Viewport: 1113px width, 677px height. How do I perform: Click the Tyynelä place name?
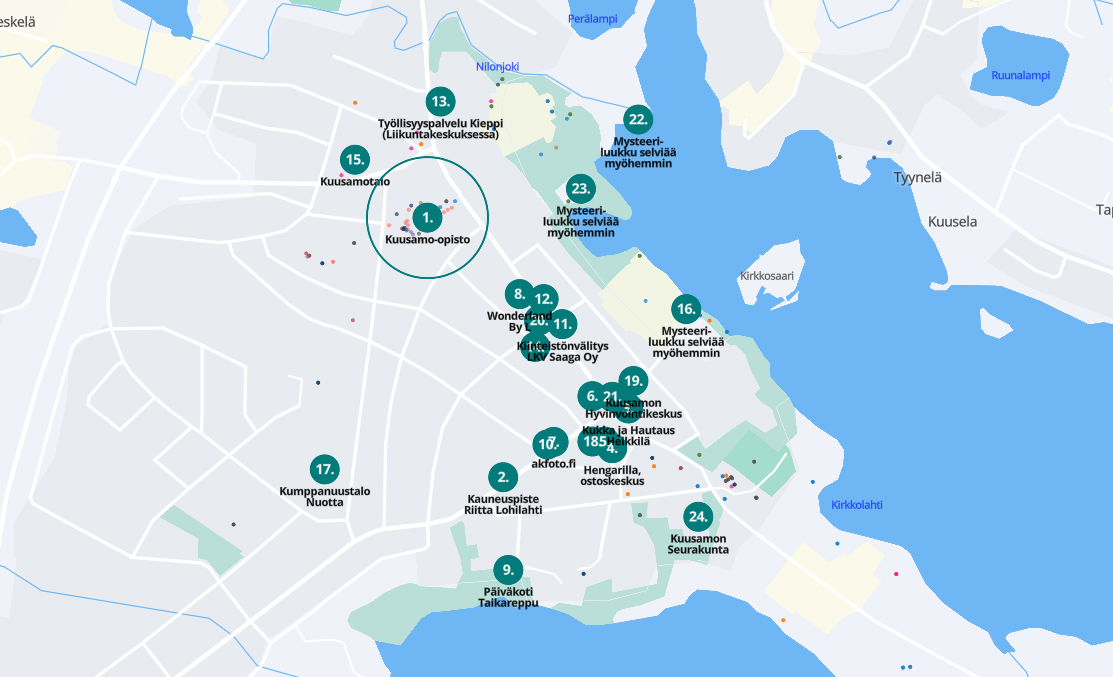pos(917,177)
